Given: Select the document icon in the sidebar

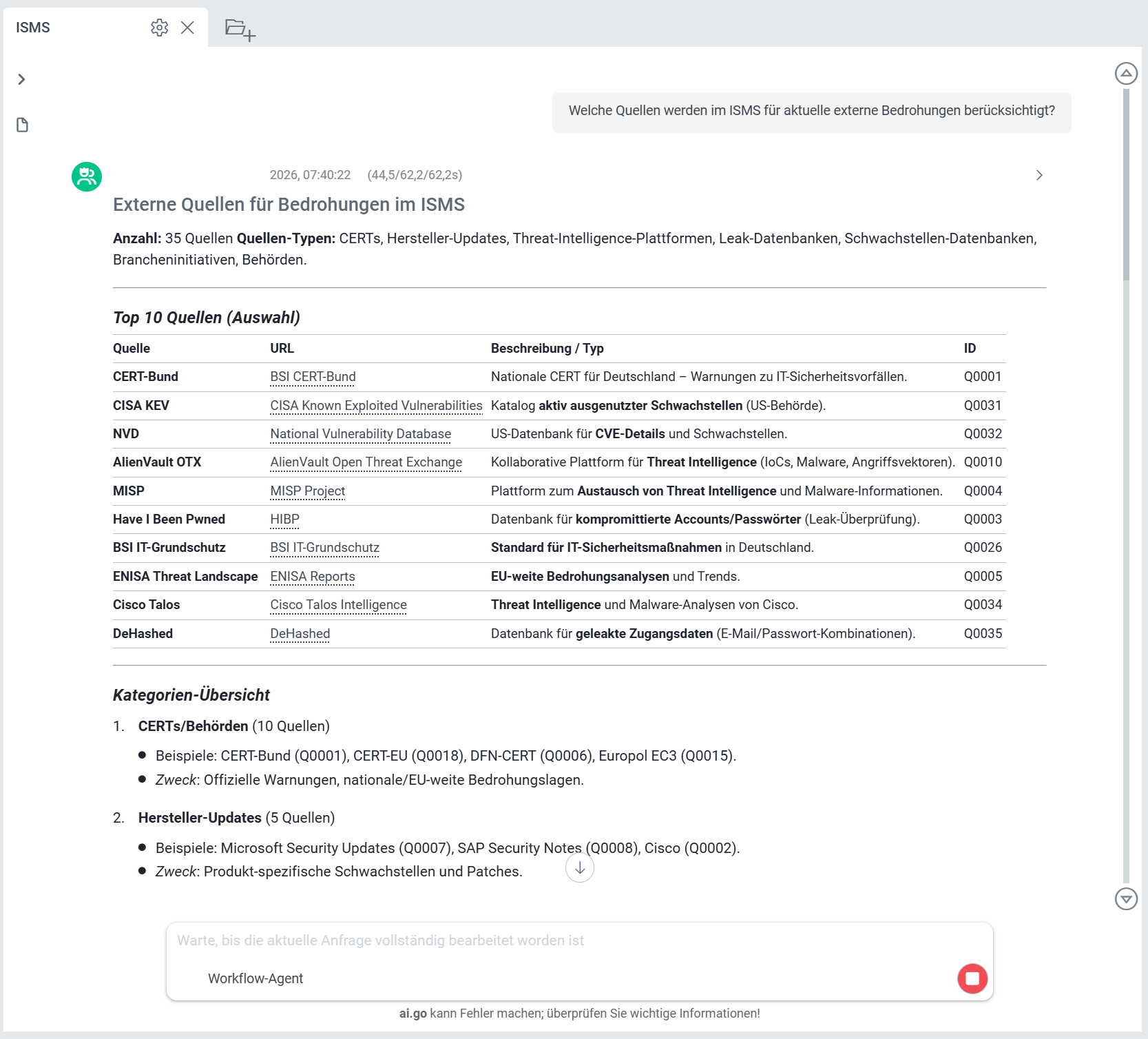Looking at the screenshot, I should (x=21, y=125).
